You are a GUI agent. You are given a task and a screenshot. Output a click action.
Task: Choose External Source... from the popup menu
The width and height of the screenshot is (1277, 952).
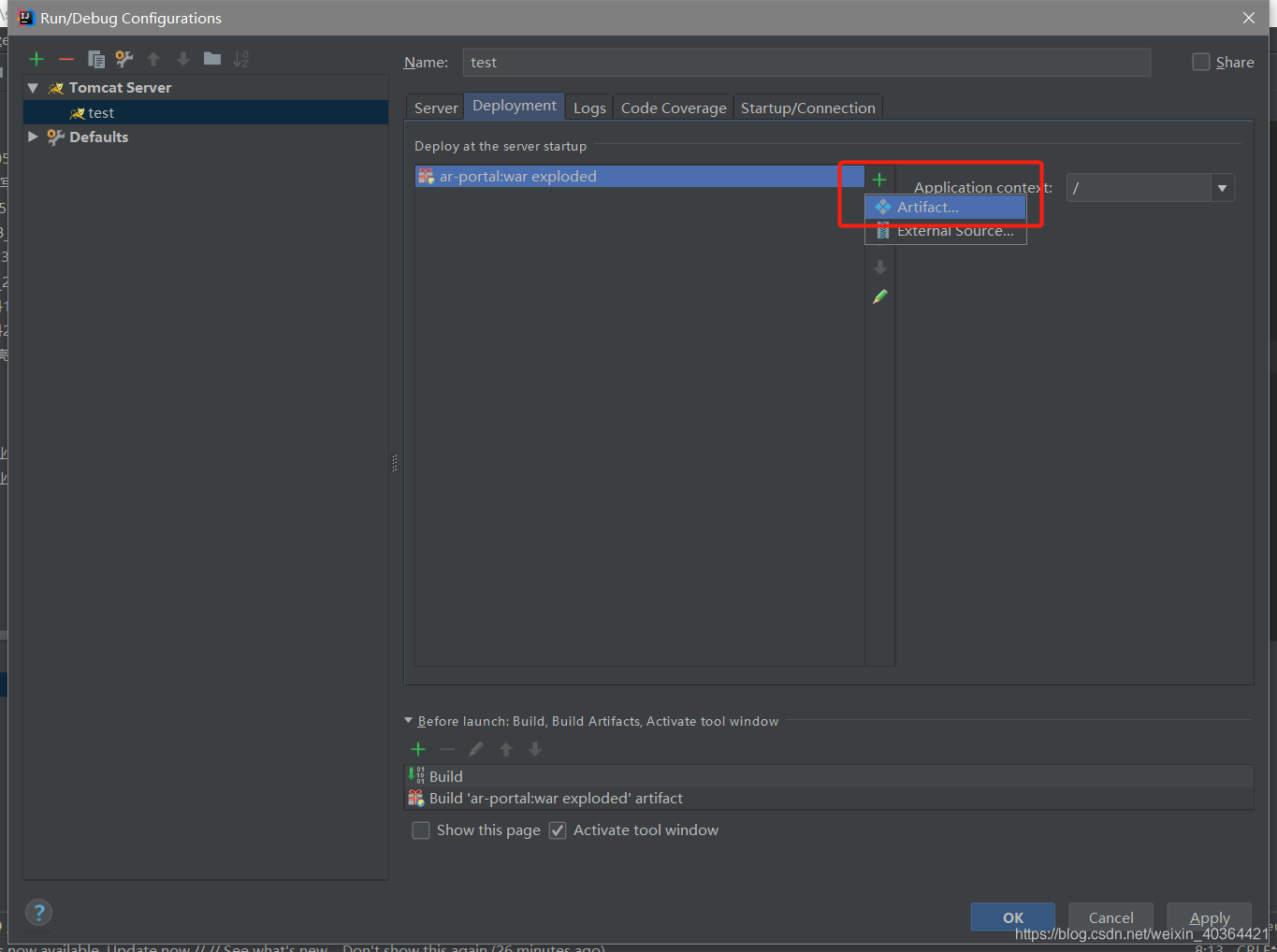(946, 231)
